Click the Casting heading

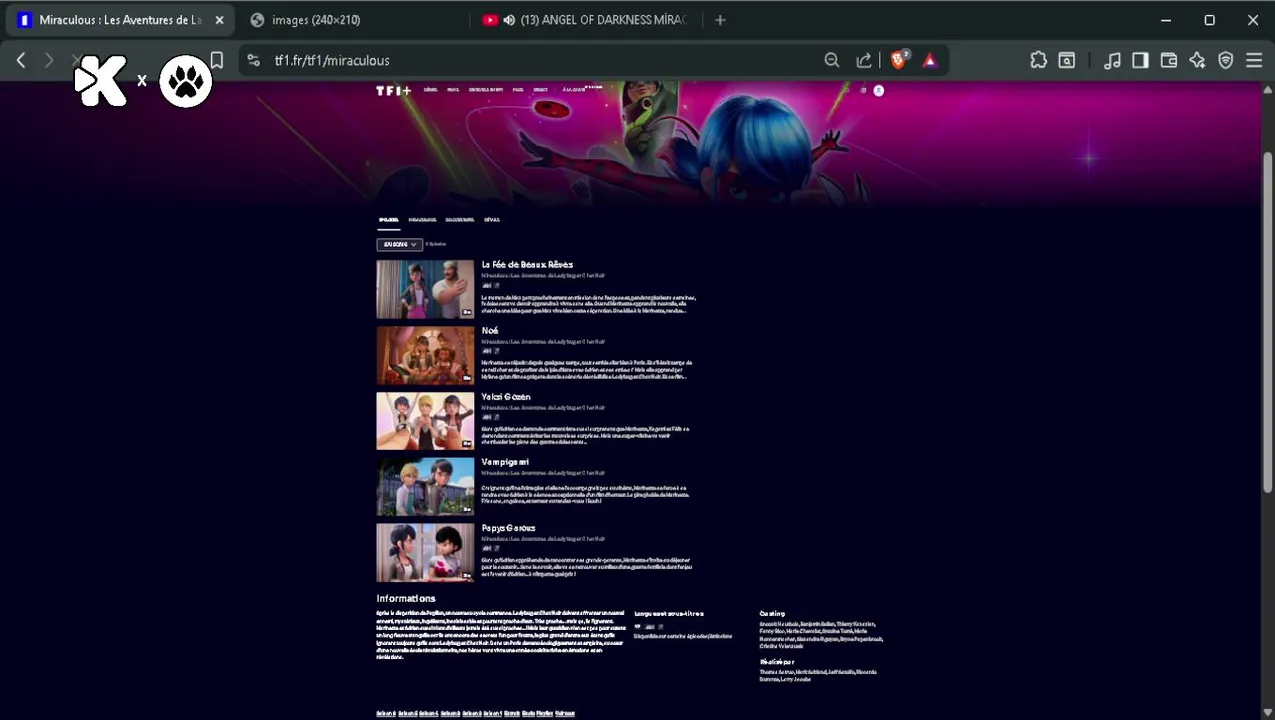click(x=772, y=613)
